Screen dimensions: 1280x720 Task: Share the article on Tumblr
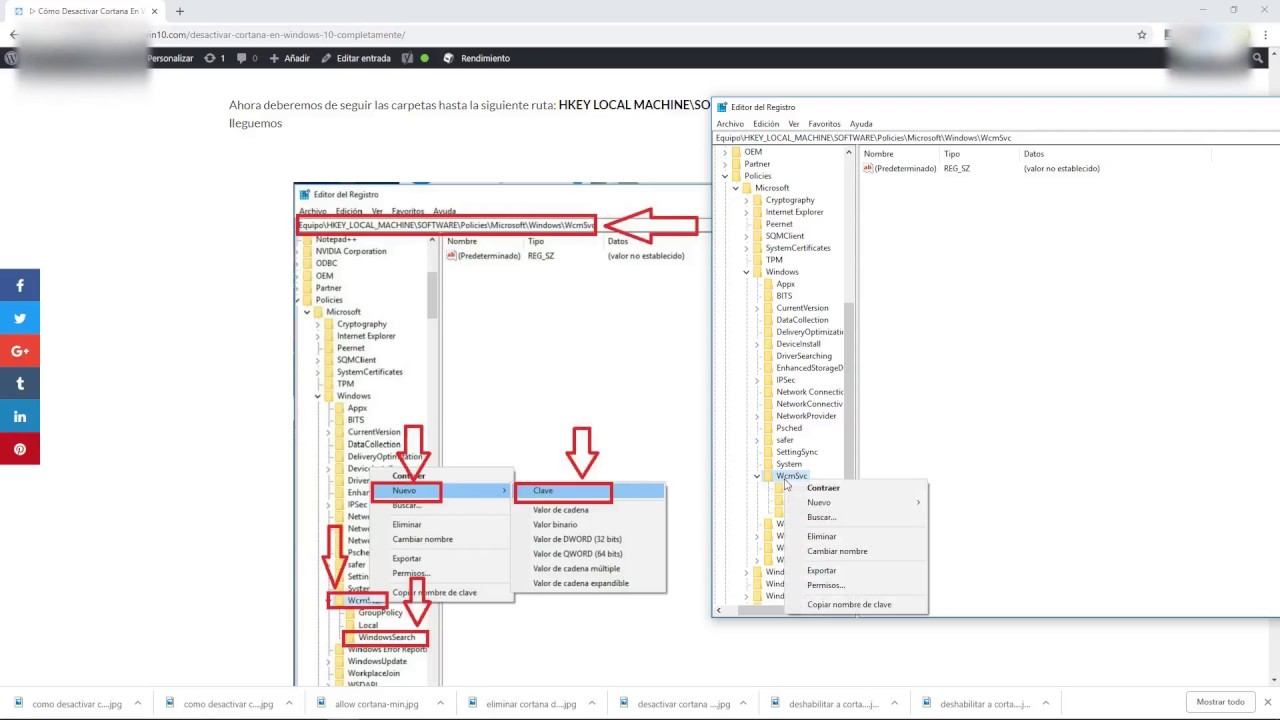19,383
